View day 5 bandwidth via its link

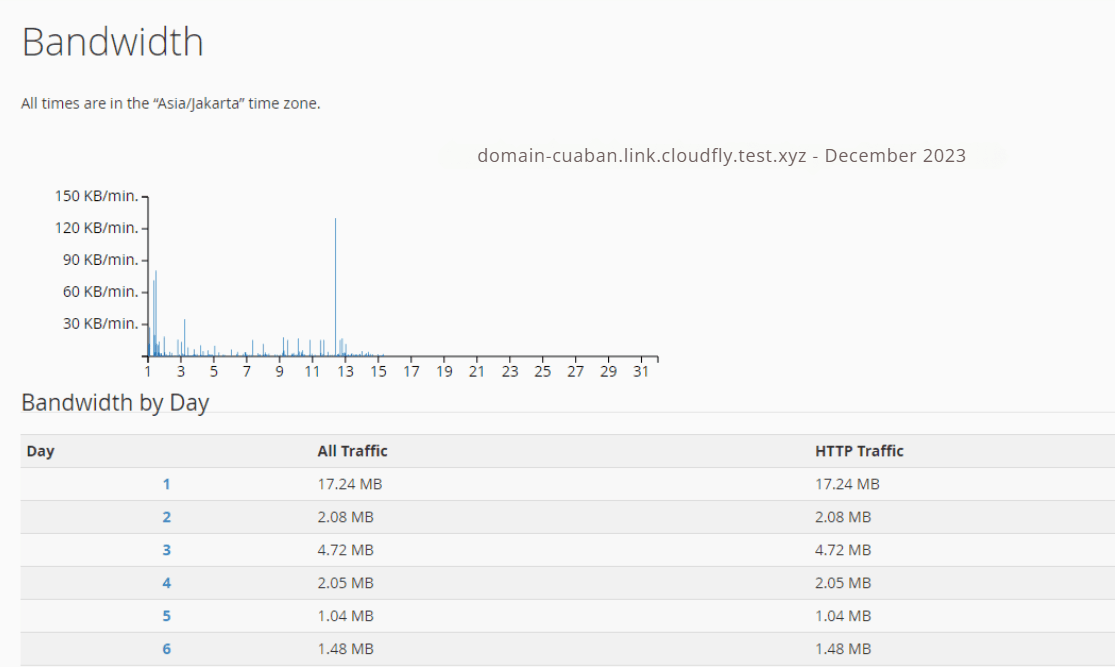[x=166, y=616]
